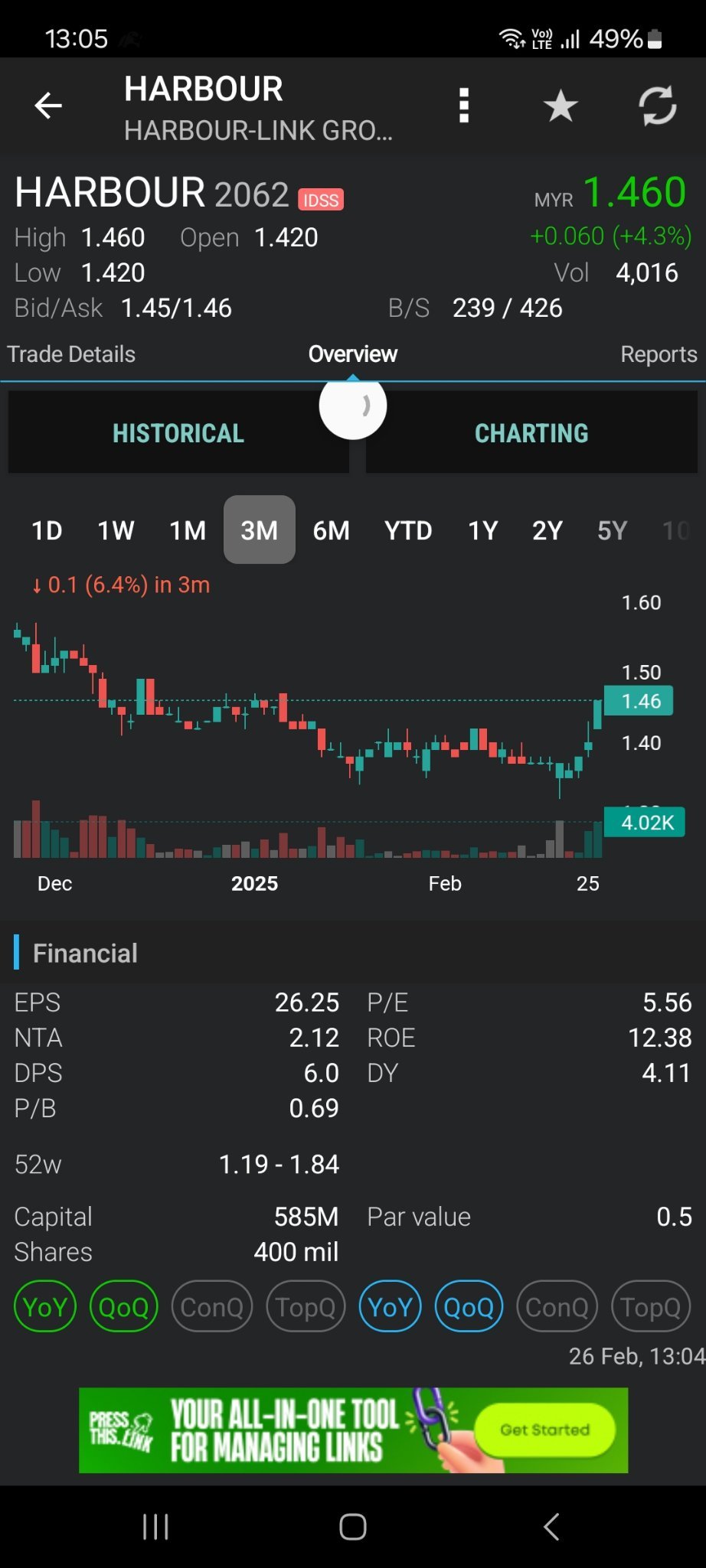Tap the blue QoQ pill

click(469, 1307)
